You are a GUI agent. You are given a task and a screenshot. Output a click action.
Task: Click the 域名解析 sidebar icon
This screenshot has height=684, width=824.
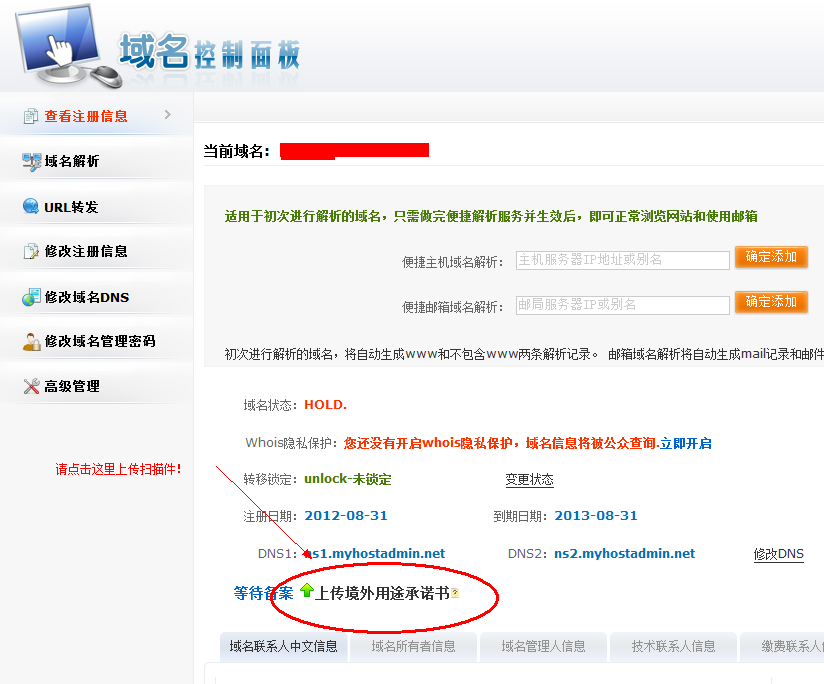[x=31, y=162]
